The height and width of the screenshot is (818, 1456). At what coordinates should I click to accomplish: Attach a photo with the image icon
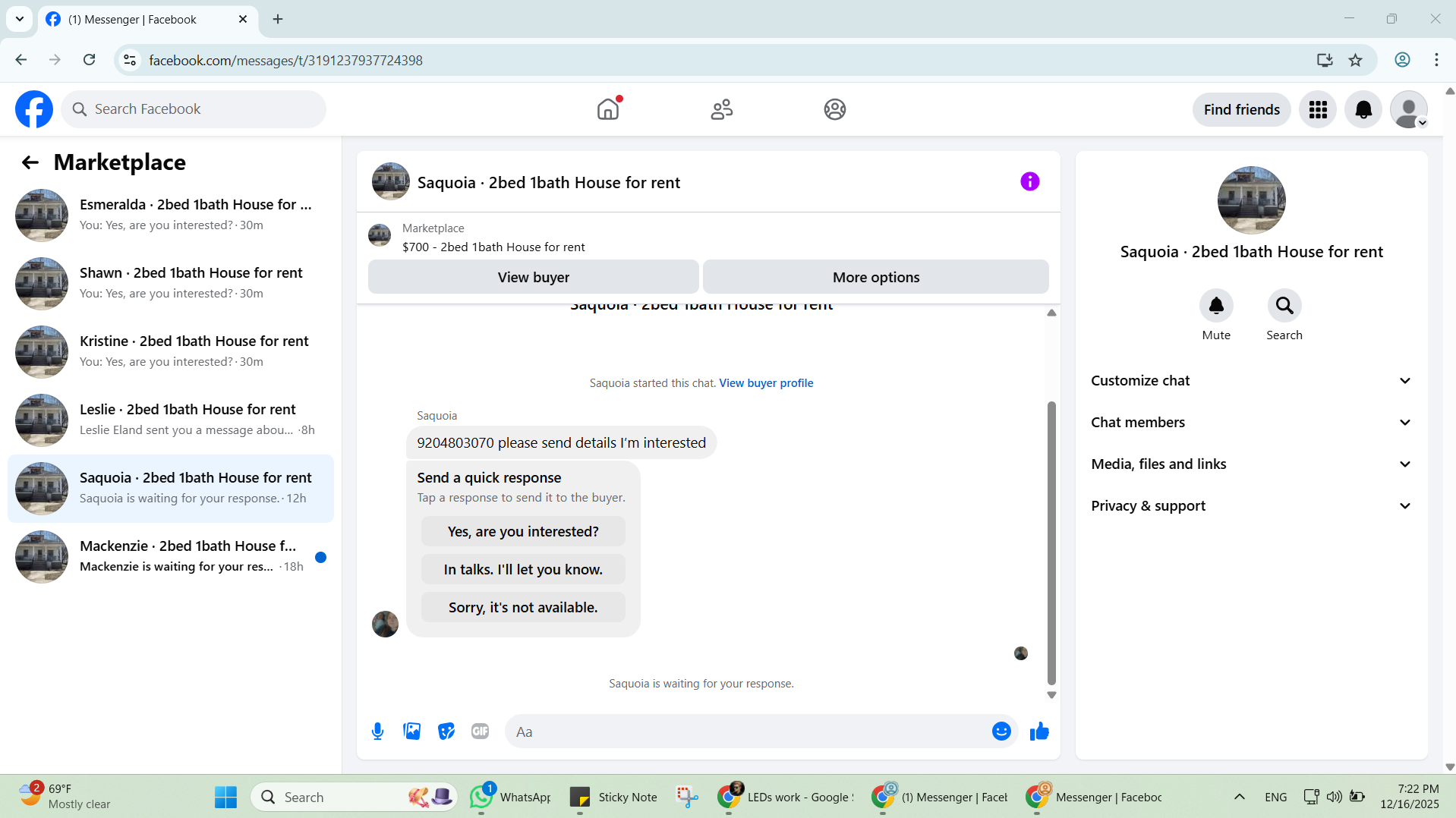[411, 731]
